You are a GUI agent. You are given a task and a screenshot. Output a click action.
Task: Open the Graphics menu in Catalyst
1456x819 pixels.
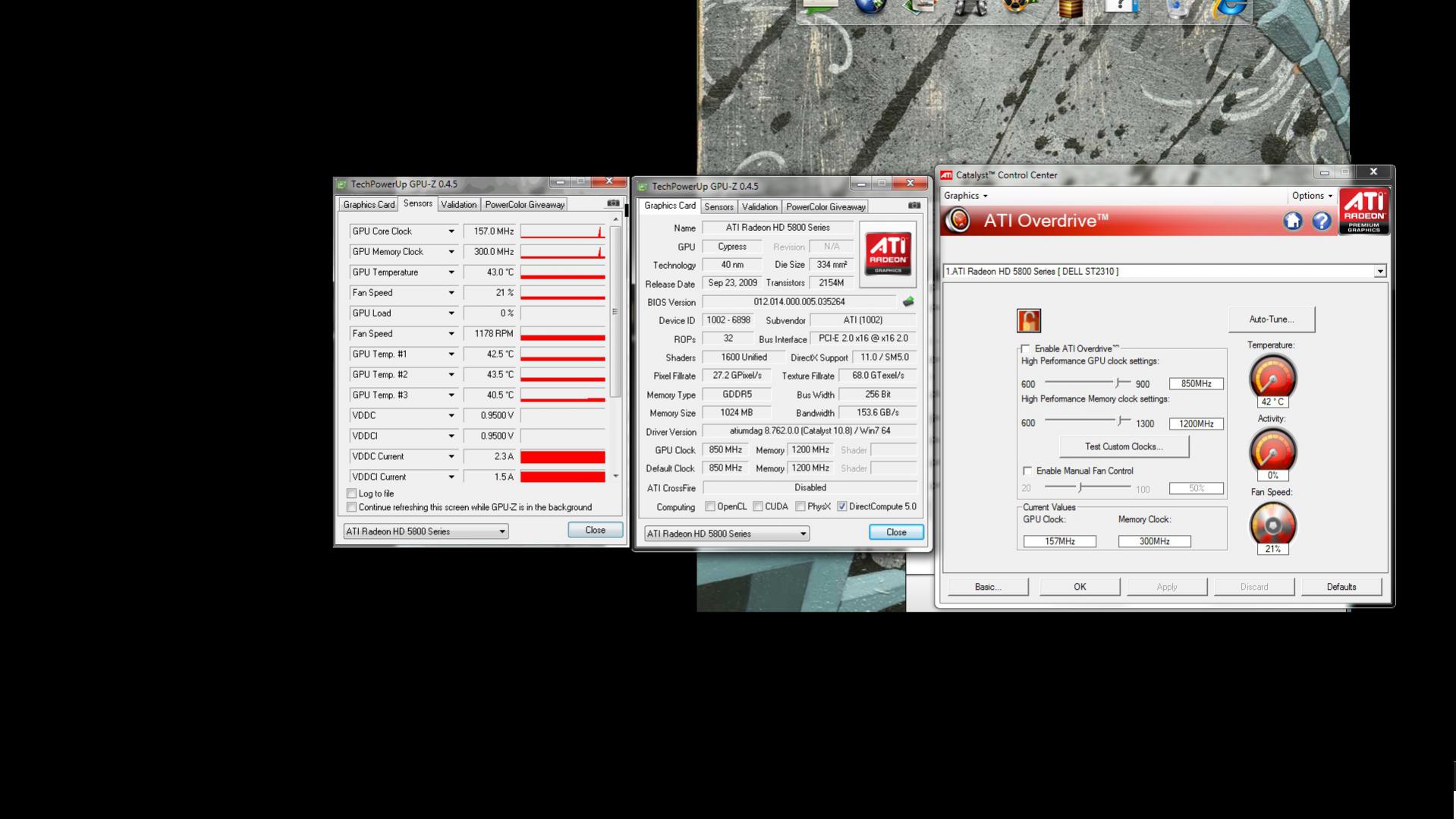pyautogui.click(x=965, y=196)
